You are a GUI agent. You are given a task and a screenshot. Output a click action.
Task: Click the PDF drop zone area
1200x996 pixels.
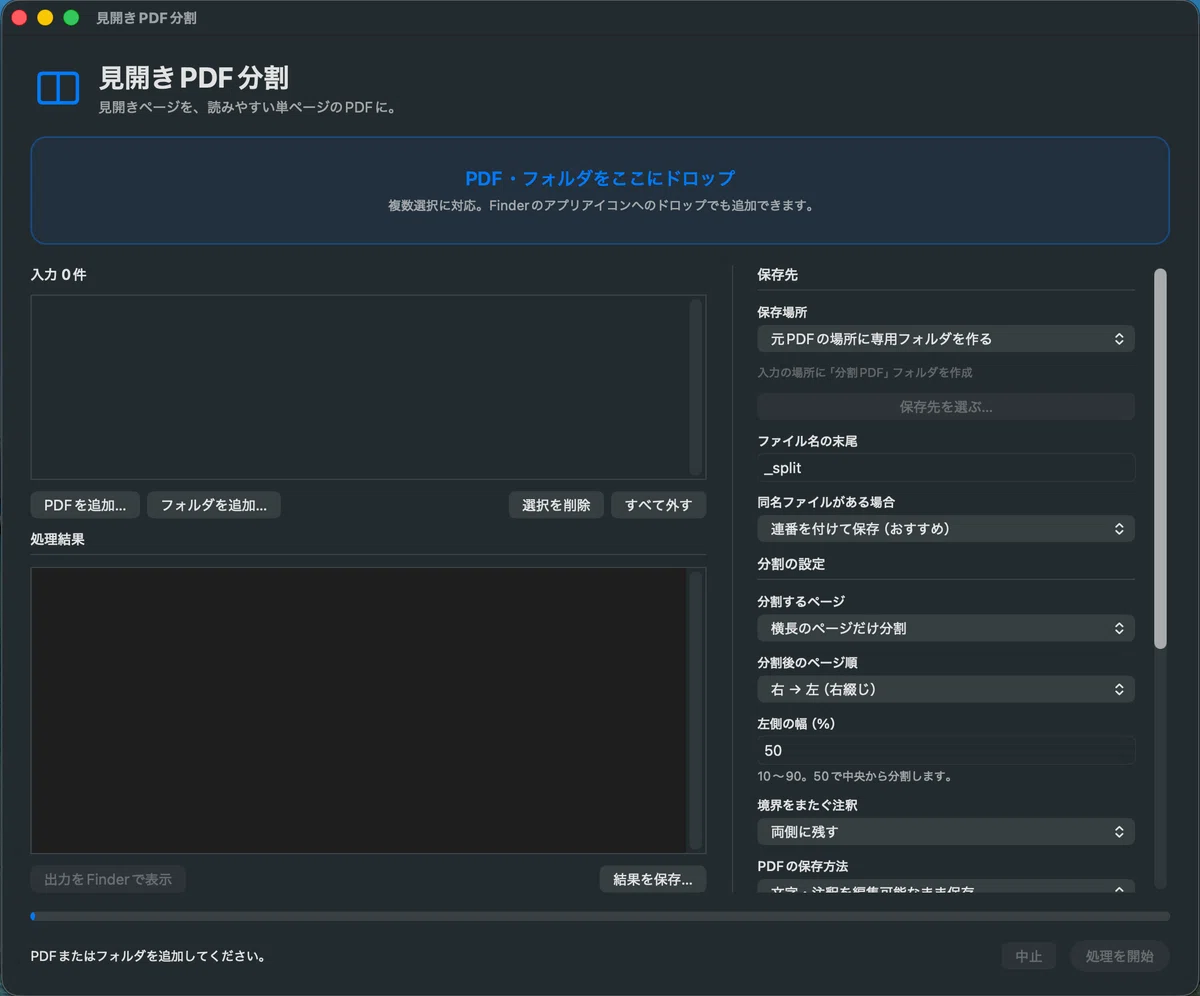(600, 190)
